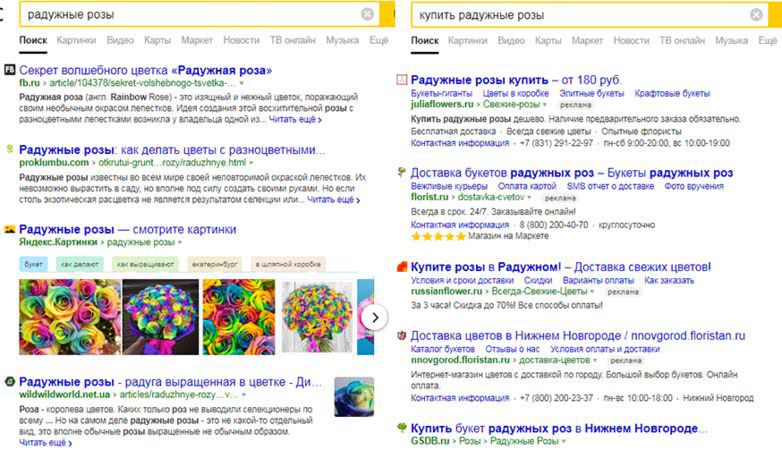Click the wildwildworld.net.ua result favicon
782x450 pixels.
(x=10, y=382)
